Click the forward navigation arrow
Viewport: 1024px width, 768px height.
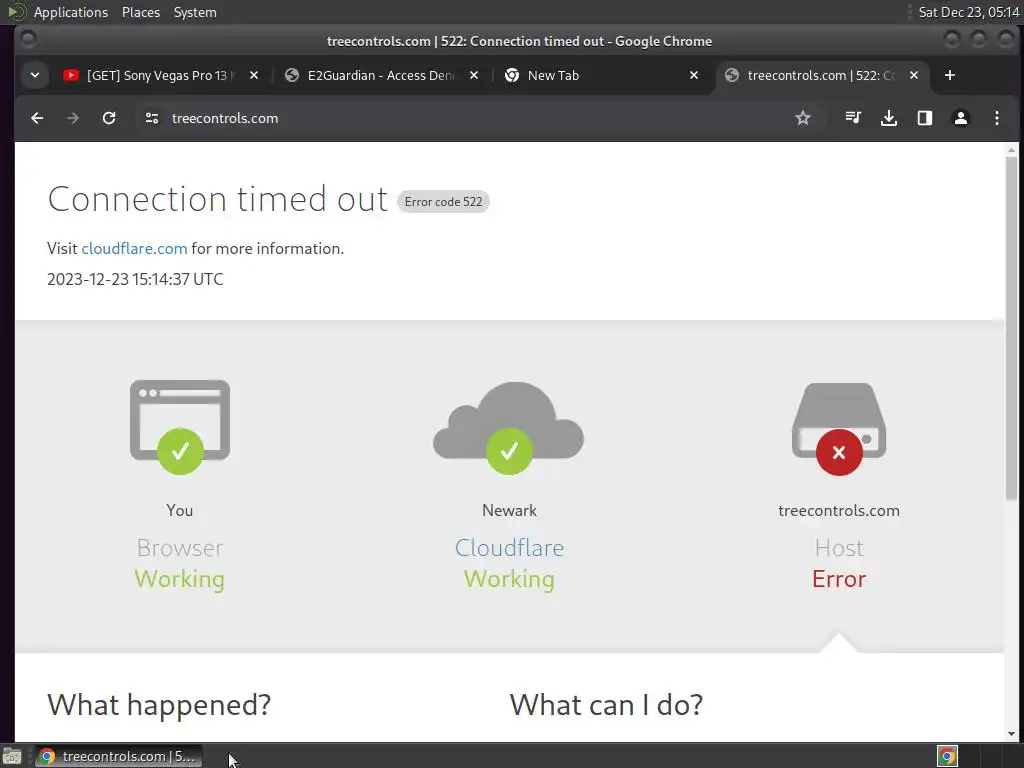pos(73,118)
